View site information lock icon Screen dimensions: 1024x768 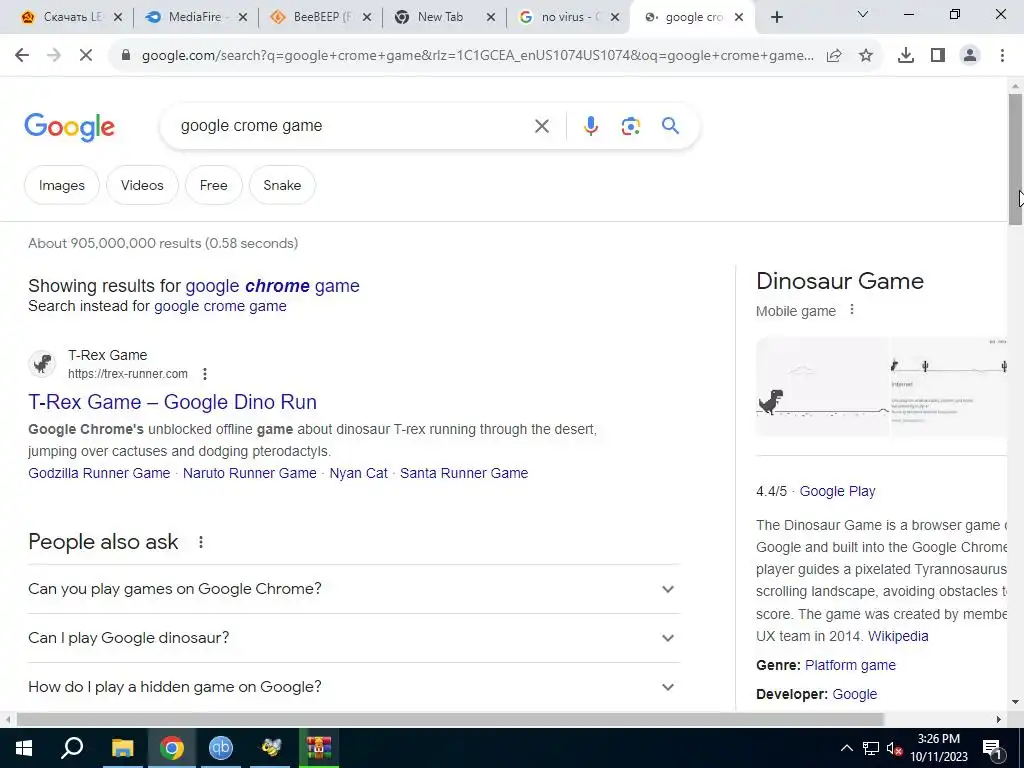tap(126, 56)
